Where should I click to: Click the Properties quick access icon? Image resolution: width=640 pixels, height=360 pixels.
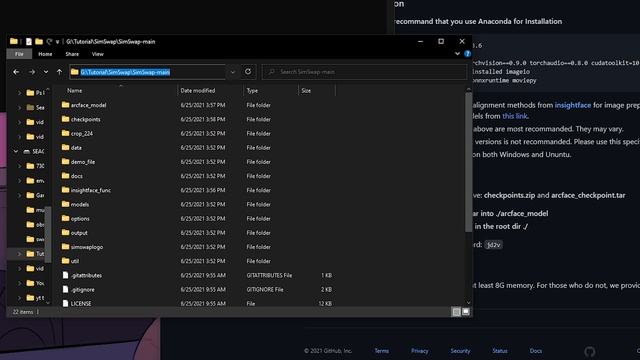(x=29, y=41)
